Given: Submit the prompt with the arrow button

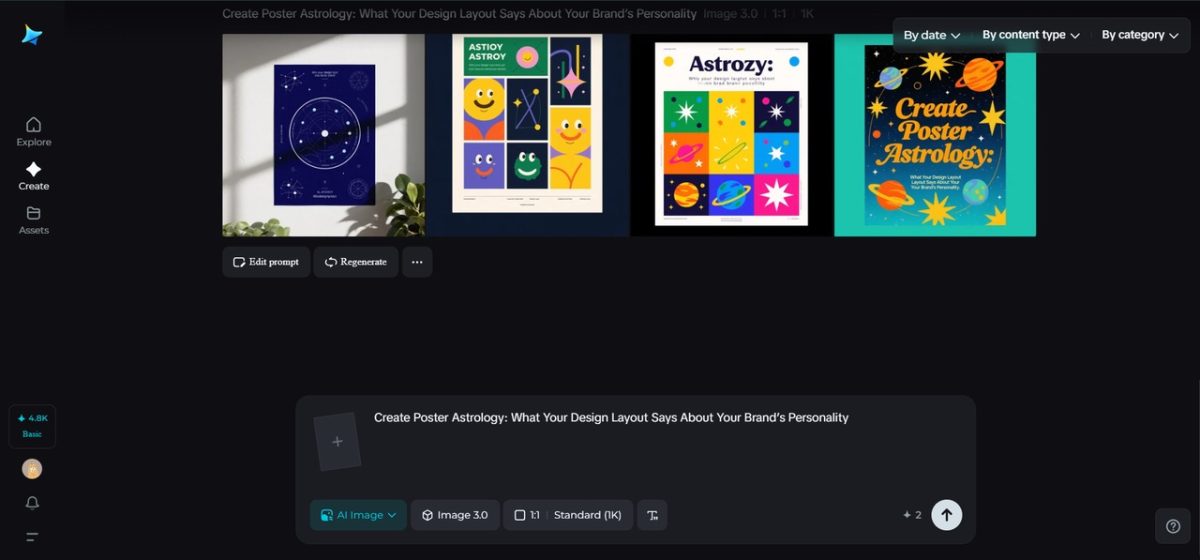Looking at the screenshot, I should [946, 515].
